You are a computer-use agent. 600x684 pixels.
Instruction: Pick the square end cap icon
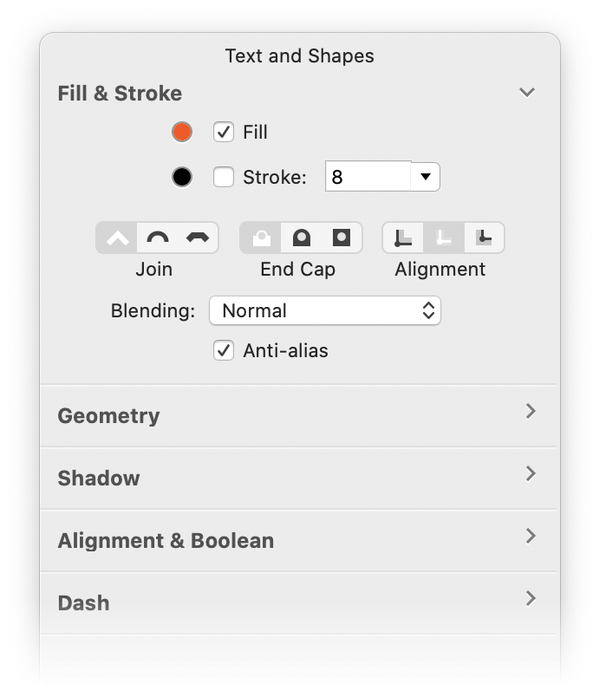coord(341,238)
